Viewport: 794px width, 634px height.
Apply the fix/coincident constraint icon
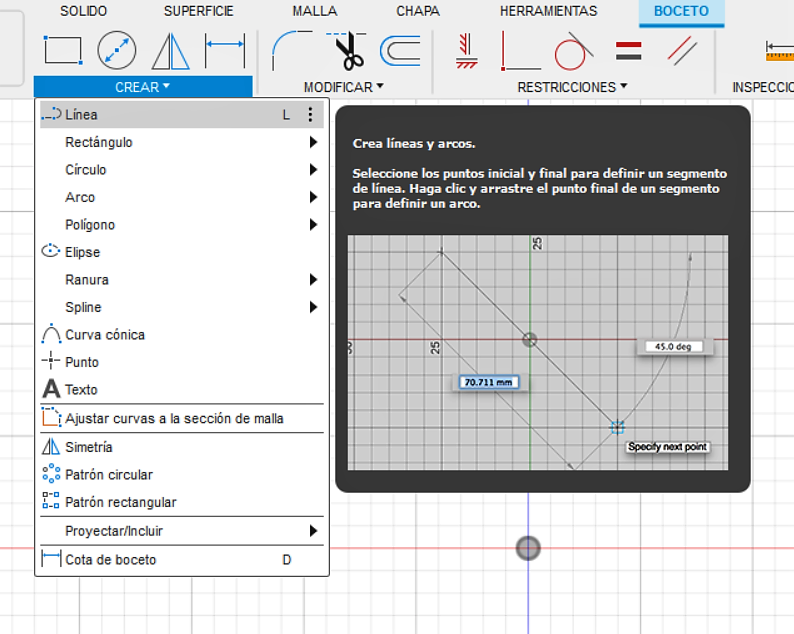(x=466, y=51)
